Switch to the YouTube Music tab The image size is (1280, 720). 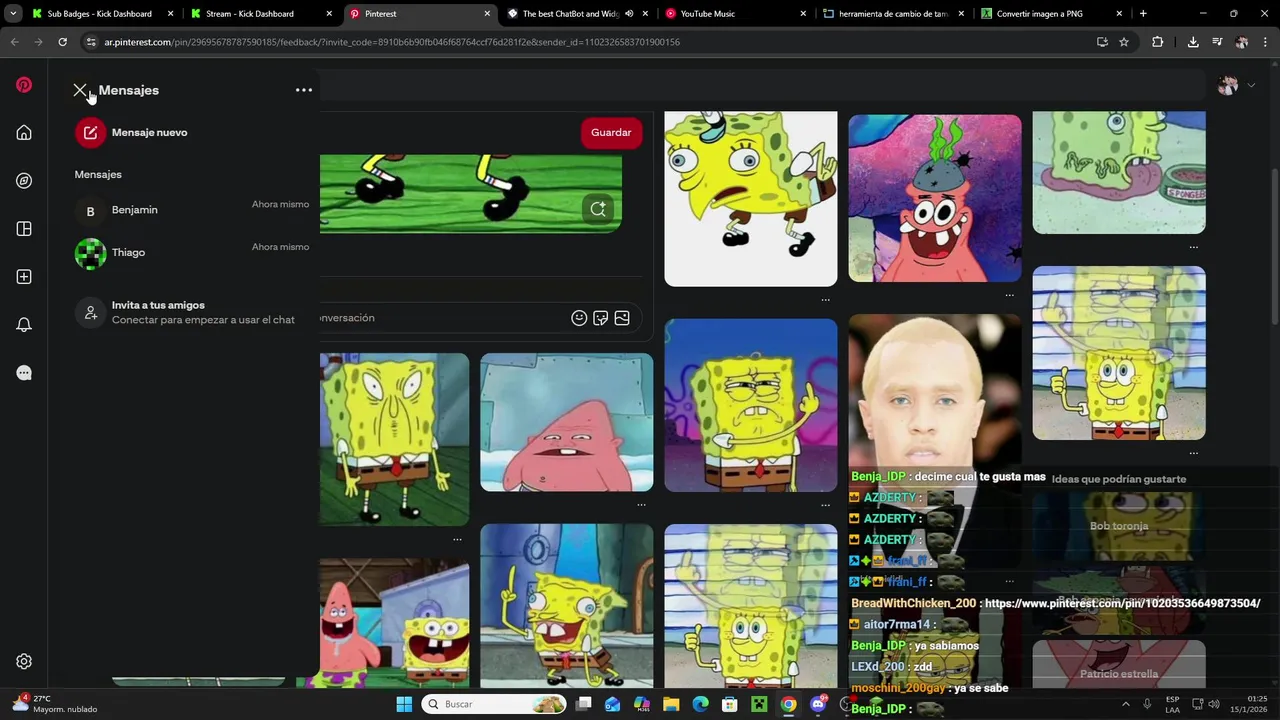735,14
